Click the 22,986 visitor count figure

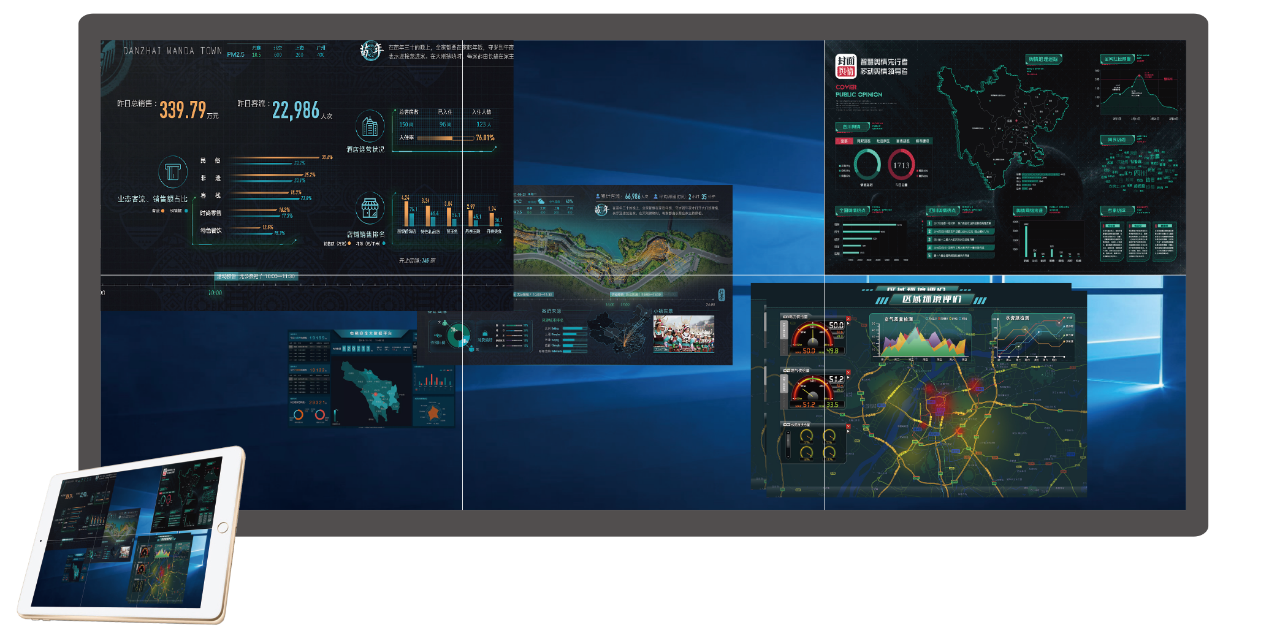pos(295,109)
